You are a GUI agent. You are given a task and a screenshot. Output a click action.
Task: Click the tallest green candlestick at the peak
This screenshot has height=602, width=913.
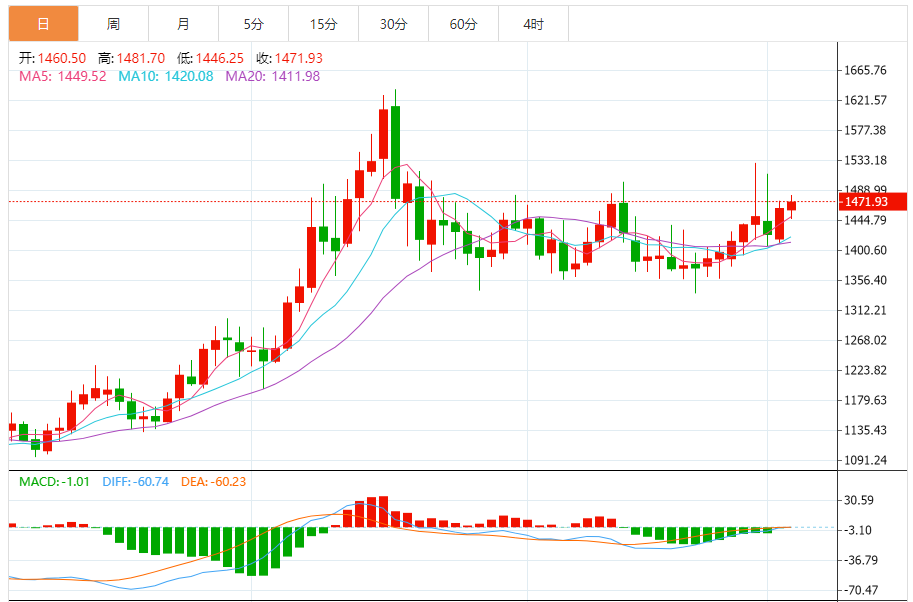[395, 153]
